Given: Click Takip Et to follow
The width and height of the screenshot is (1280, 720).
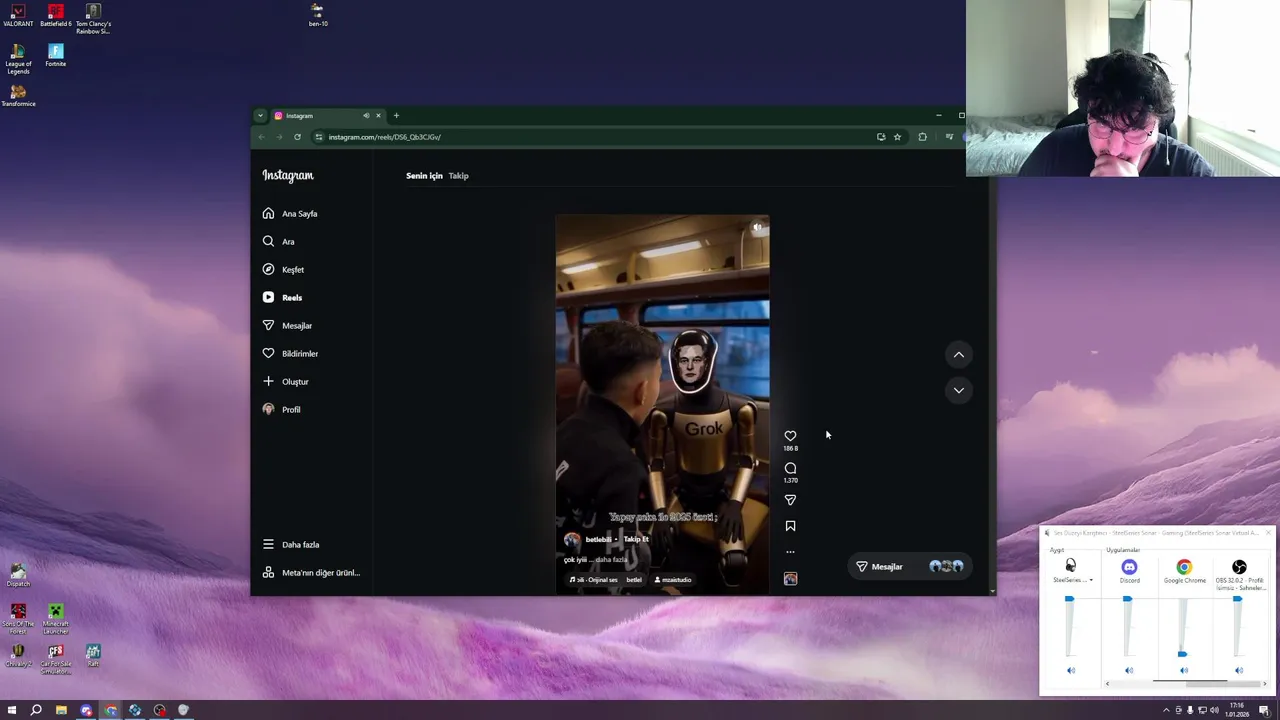Looking at the screenshot, I should pos(636,539).
